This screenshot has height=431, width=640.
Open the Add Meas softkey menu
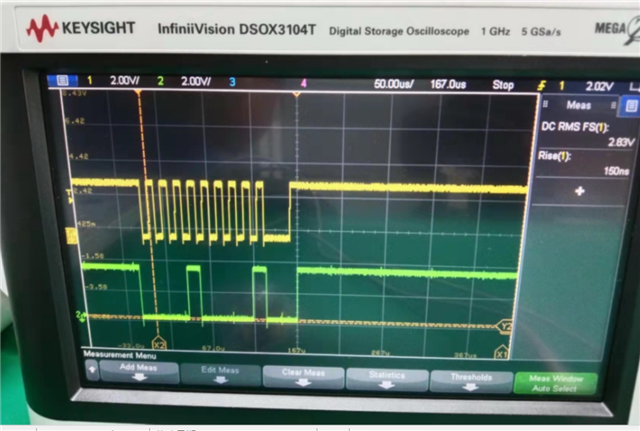[139, 372]
